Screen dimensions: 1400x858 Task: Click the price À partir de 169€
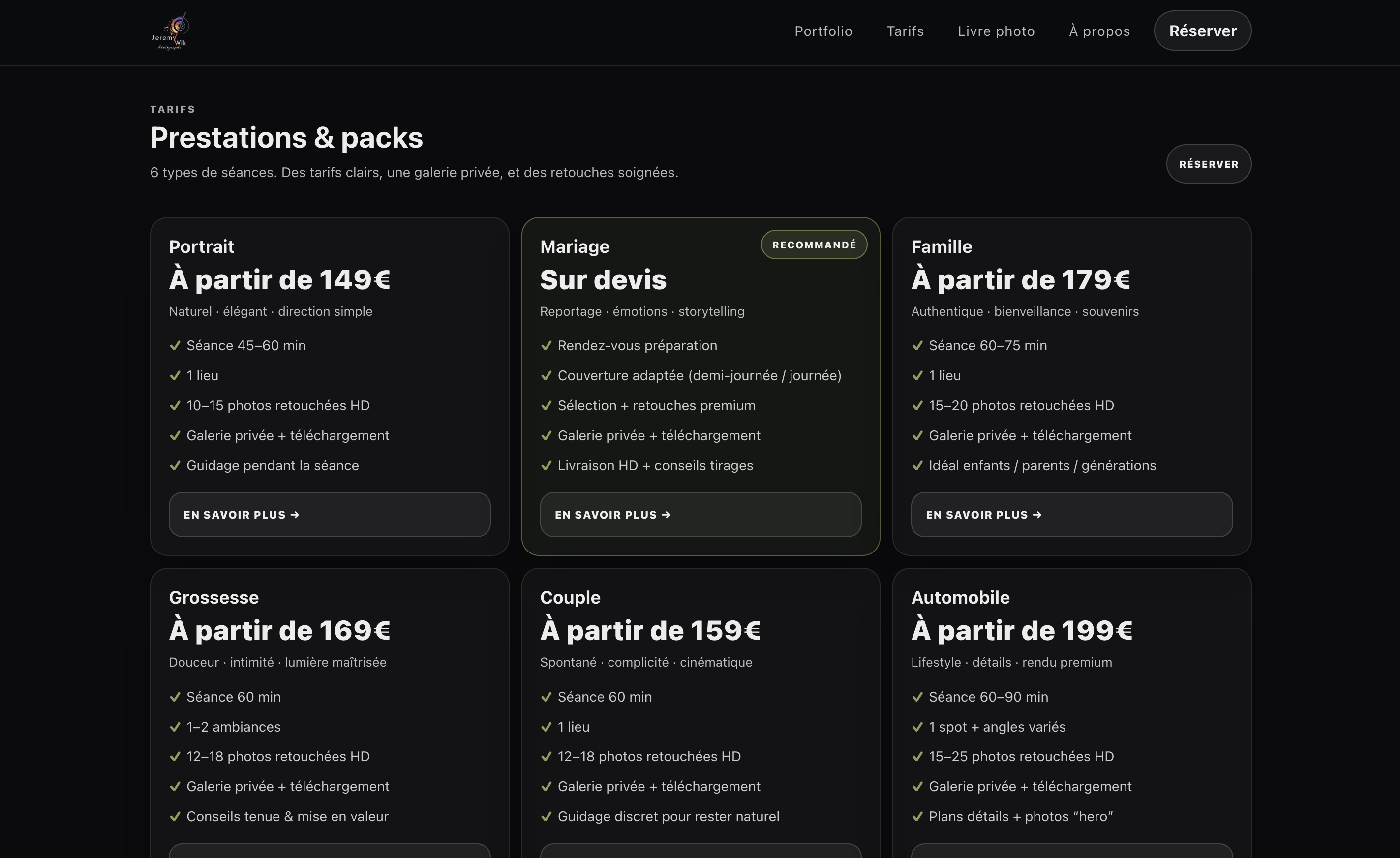coord(279,631)
